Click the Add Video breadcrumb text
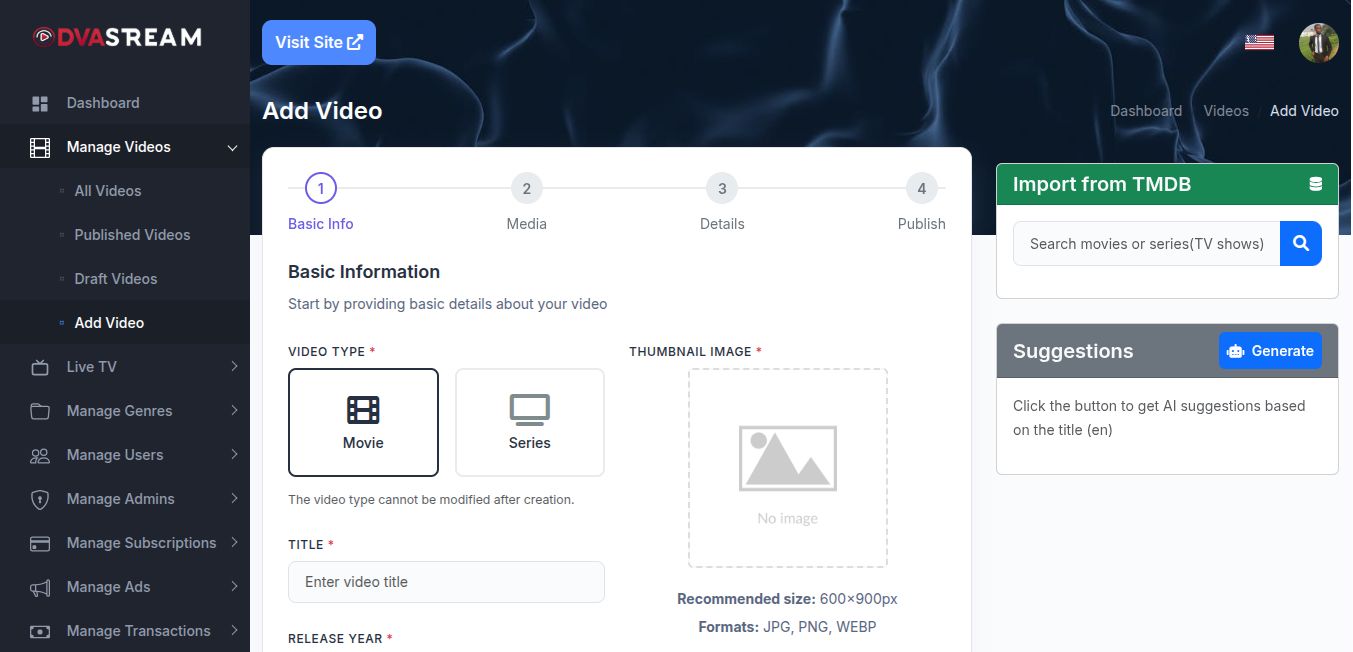The image size is (1353, 652). [x=1304, y=111]
